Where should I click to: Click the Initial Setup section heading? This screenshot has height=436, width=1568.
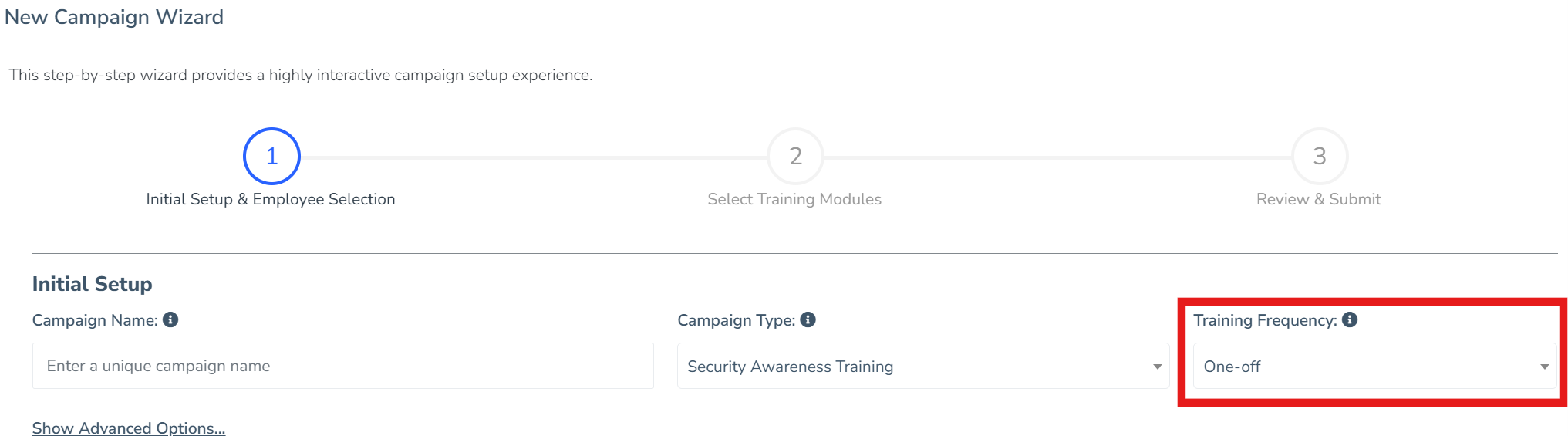[x=92, y=284]
